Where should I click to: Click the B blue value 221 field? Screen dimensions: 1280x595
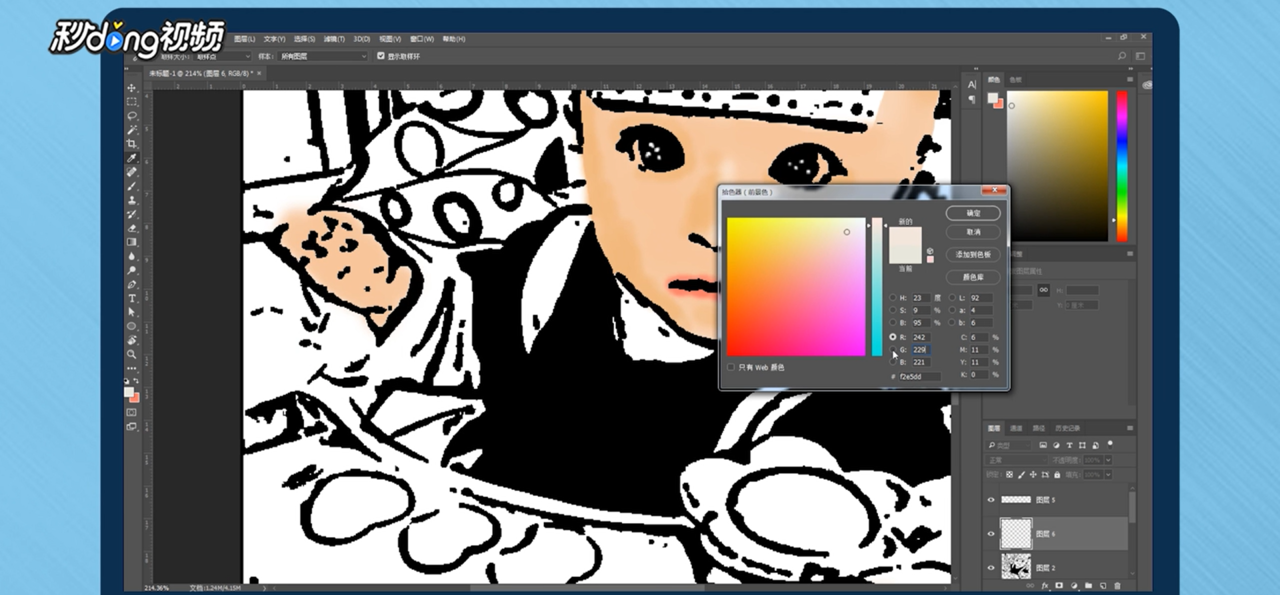click(x=920, y=362)
